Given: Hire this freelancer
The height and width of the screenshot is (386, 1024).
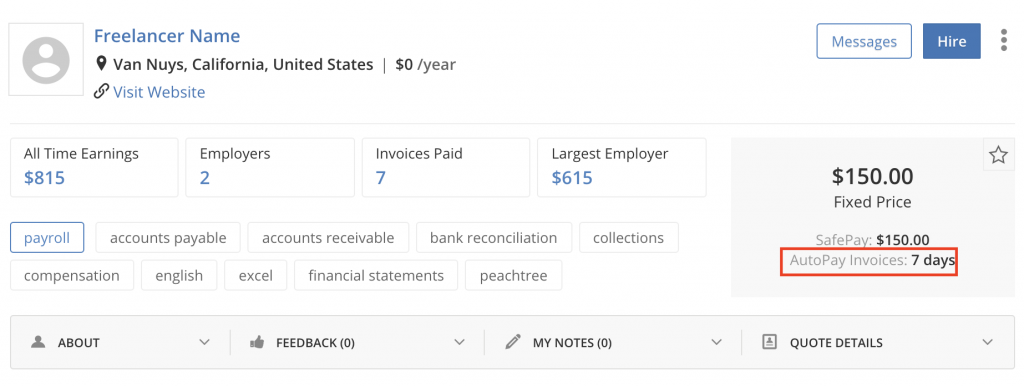Looking at the screenshot, I should point(952,41).
